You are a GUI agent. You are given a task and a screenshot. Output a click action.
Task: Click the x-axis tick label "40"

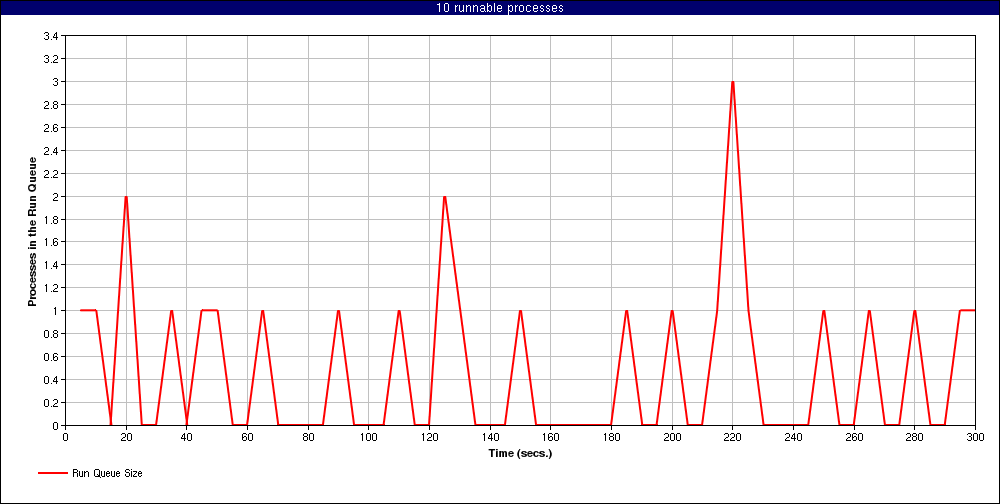click(x=187, y=438)
